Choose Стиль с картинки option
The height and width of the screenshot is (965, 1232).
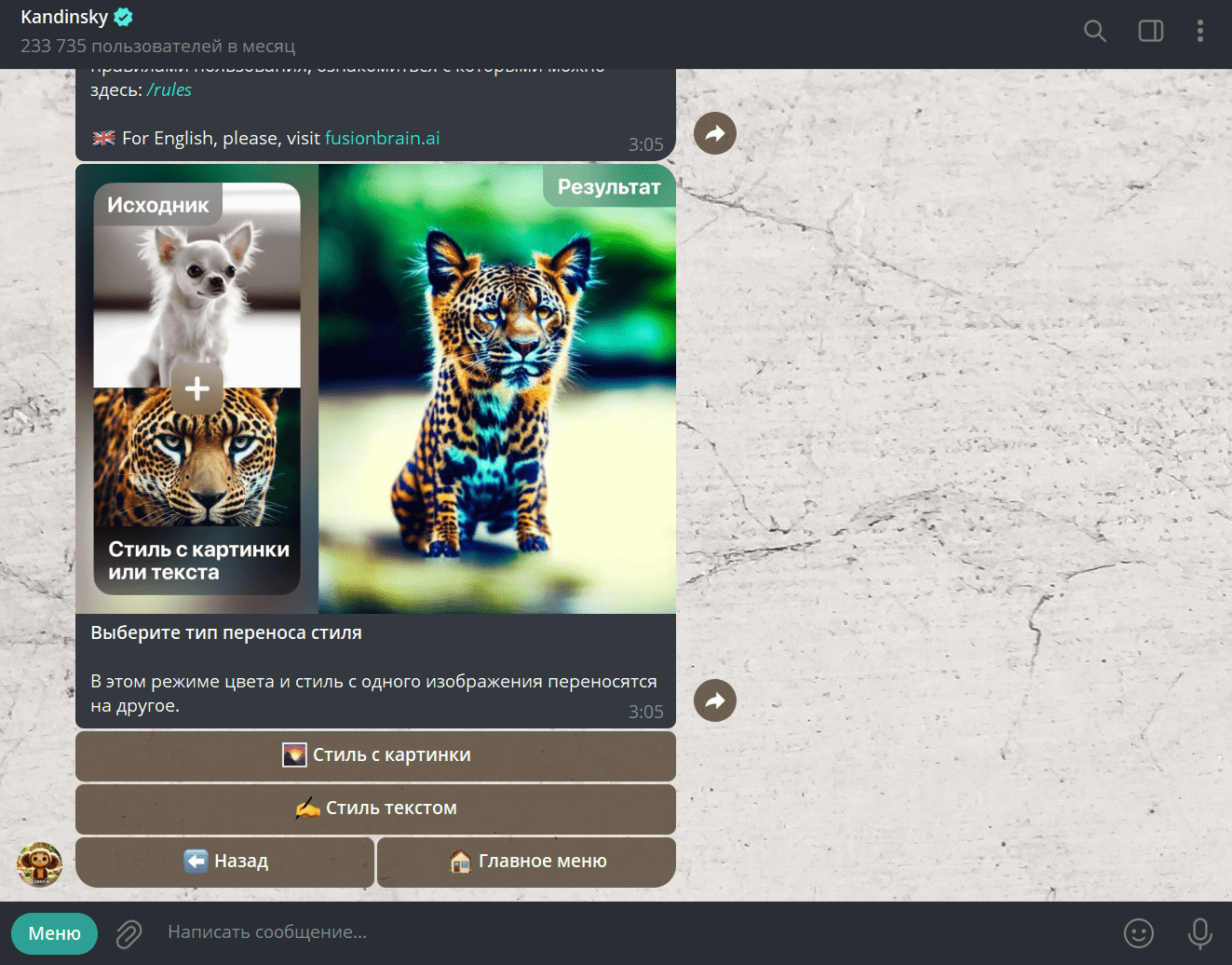375,755
